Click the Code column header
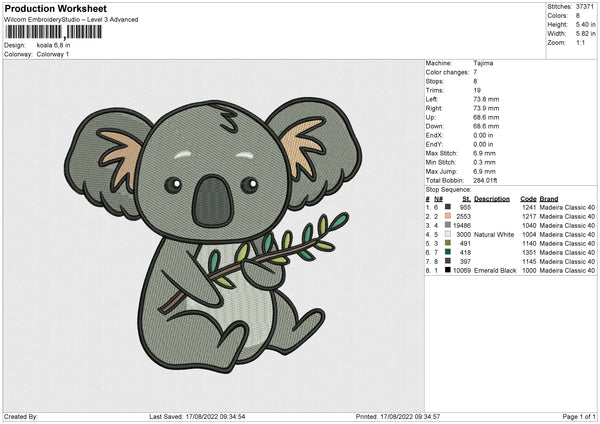The width and height of the screenshot is (600, 424). pos(529,198)
